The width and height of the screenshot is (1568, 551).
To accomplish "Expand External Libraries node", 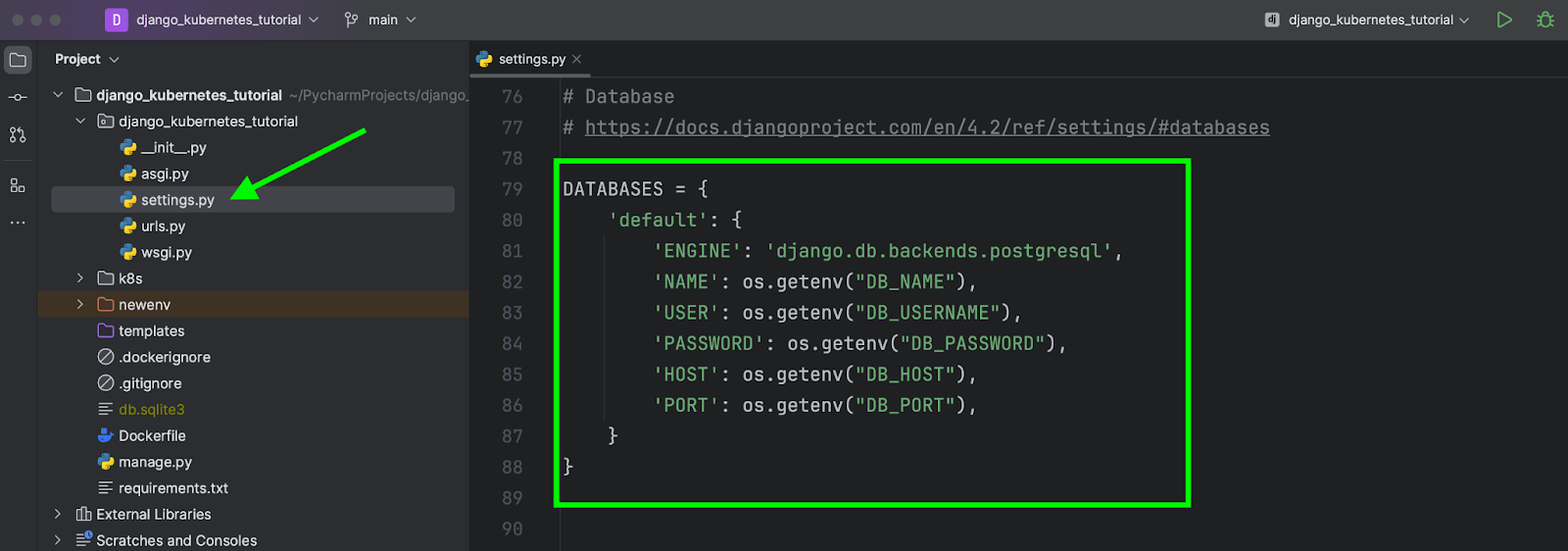I will point(58,514).
